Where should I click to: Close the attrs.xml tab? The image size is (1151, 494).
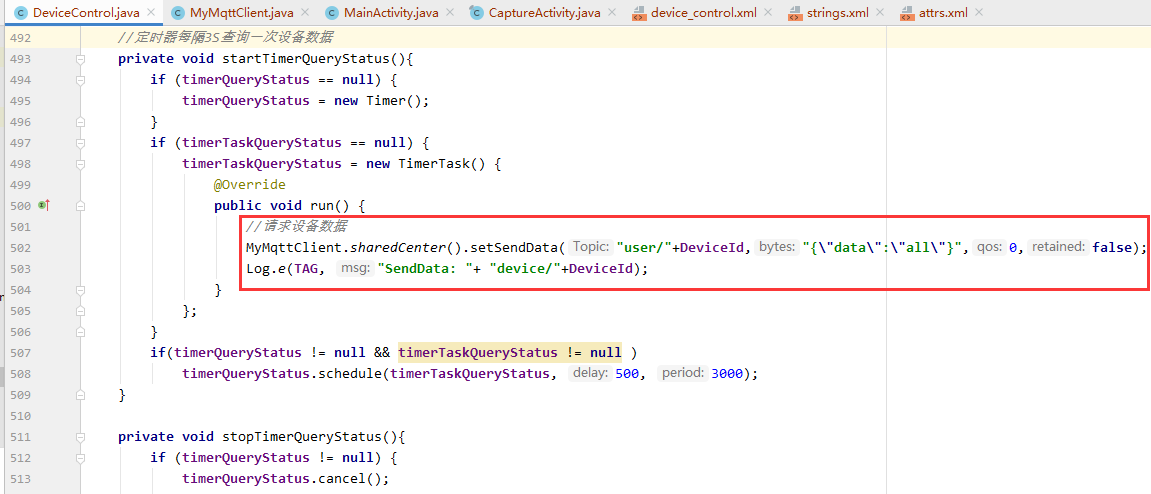click(981, 12)
